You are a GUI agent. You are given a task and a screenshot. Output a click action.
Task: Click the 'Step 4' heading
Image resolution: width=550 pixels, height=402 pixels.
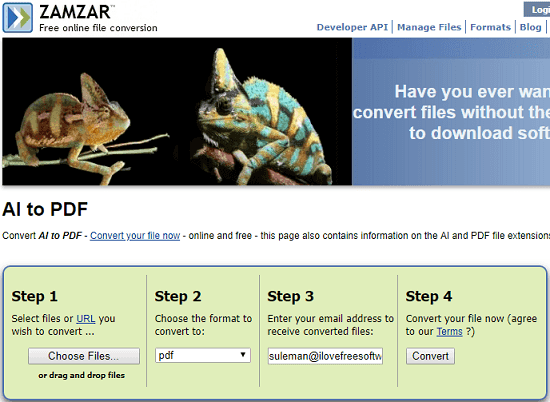pyautogui.click(x=429, y=296)
